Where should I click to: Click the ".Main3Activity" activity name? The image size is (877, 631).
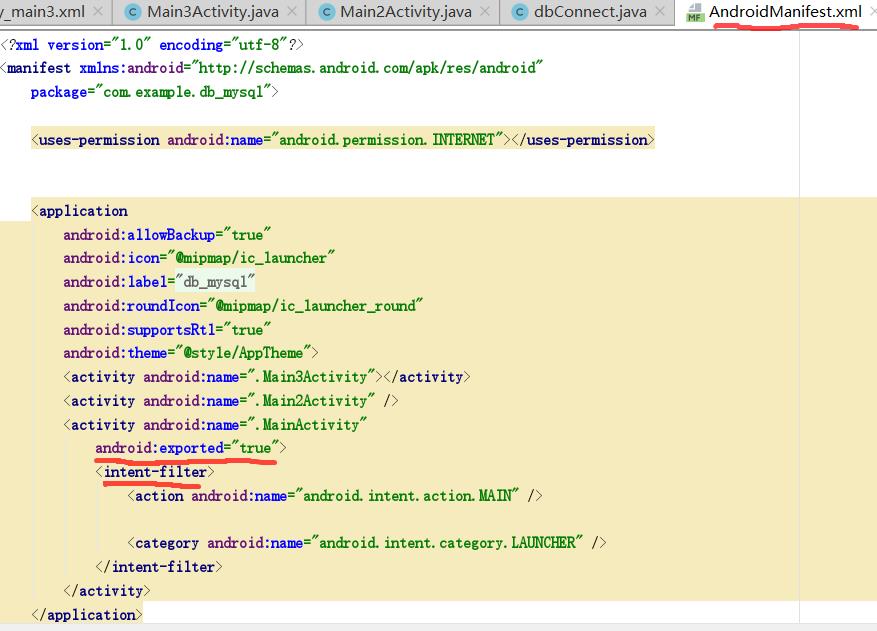tap(311, 377)
